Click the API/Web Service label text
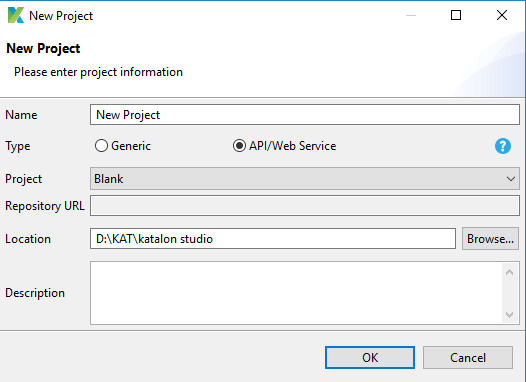526x382 pixels. point(293,146)
